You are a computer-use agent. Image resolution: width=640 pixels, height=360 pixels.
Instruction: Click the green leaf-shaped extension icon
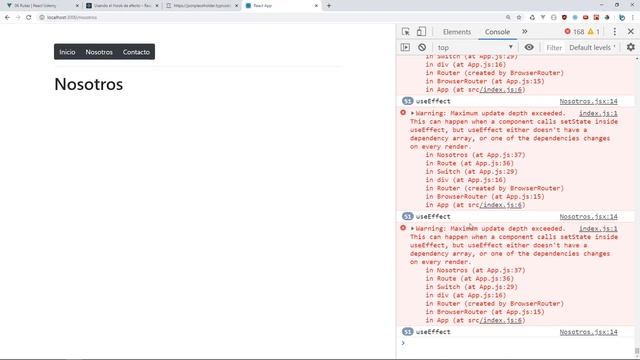click(x=607, y=18)
